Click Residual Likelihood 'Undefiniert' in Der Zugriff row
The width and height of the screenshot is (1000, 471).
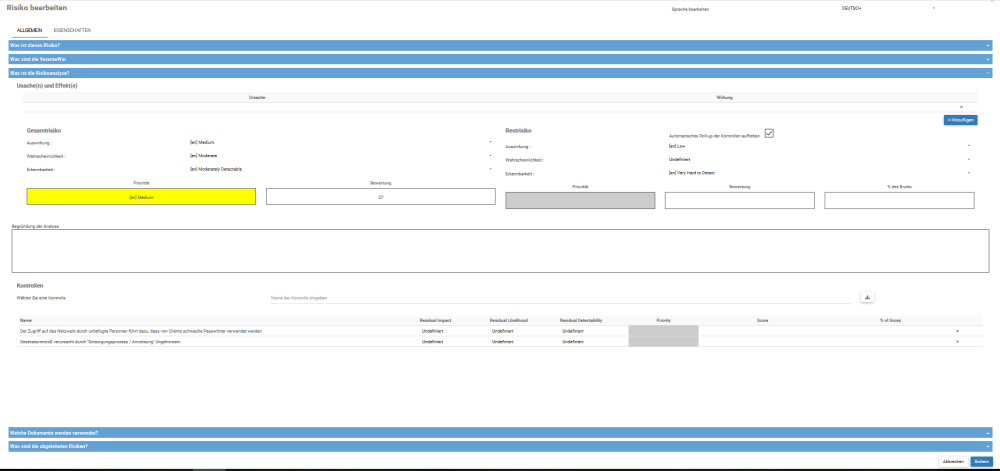[503, 331]
